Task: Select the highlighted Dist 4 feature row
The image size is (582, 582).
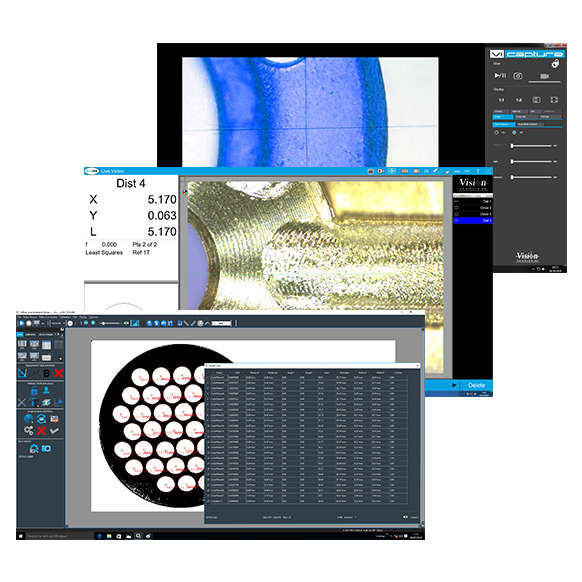Action: point(473,220)
